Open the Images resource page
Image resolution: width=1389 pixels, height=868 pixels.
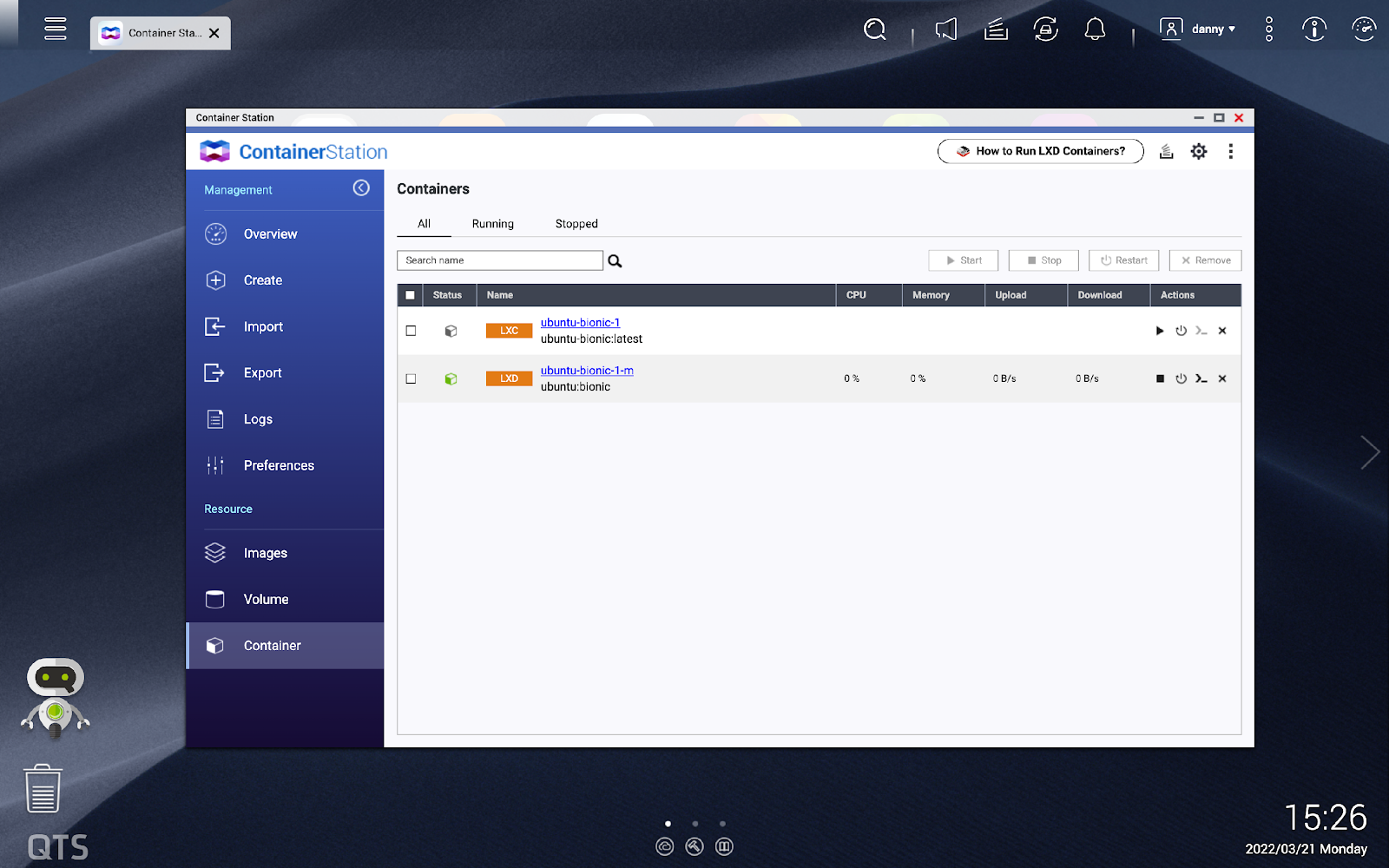click(x=285, y=553)
